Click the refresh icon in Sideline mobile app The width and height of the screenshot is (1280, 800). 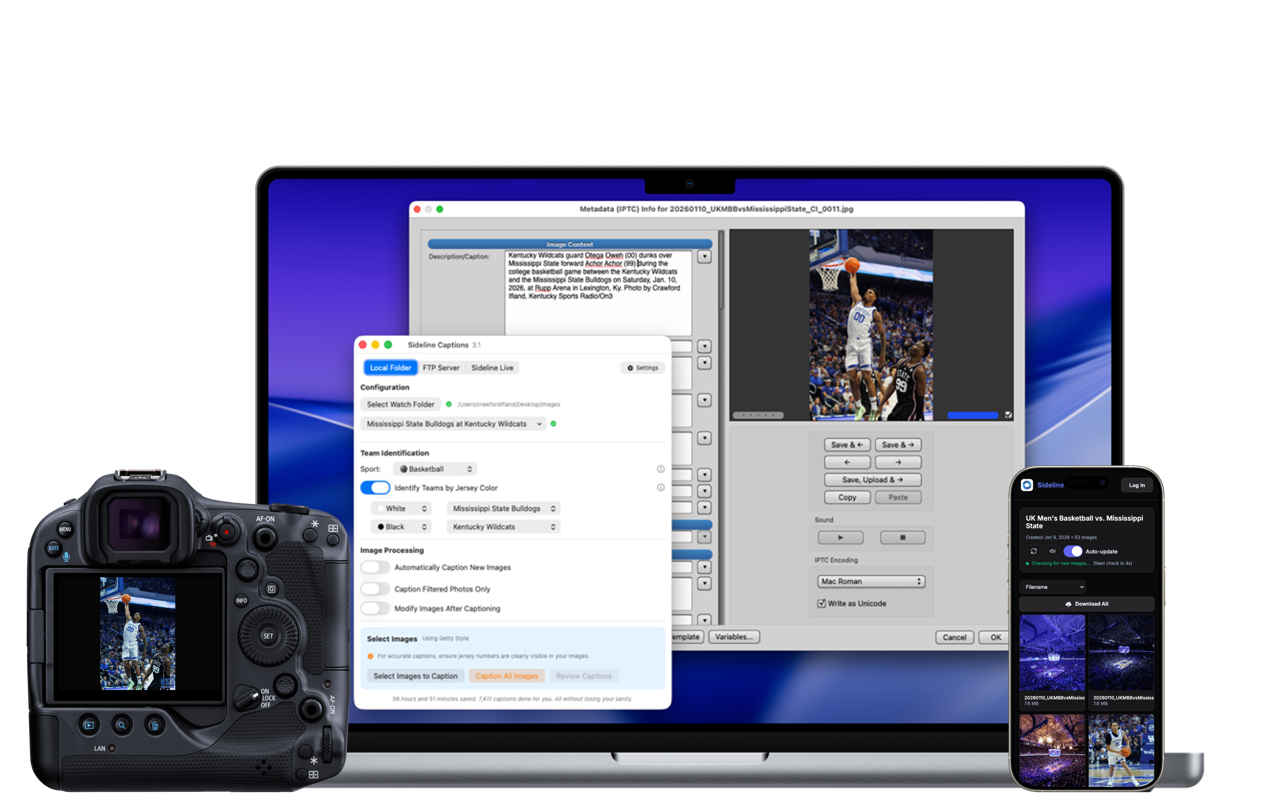coord(1033,551)
